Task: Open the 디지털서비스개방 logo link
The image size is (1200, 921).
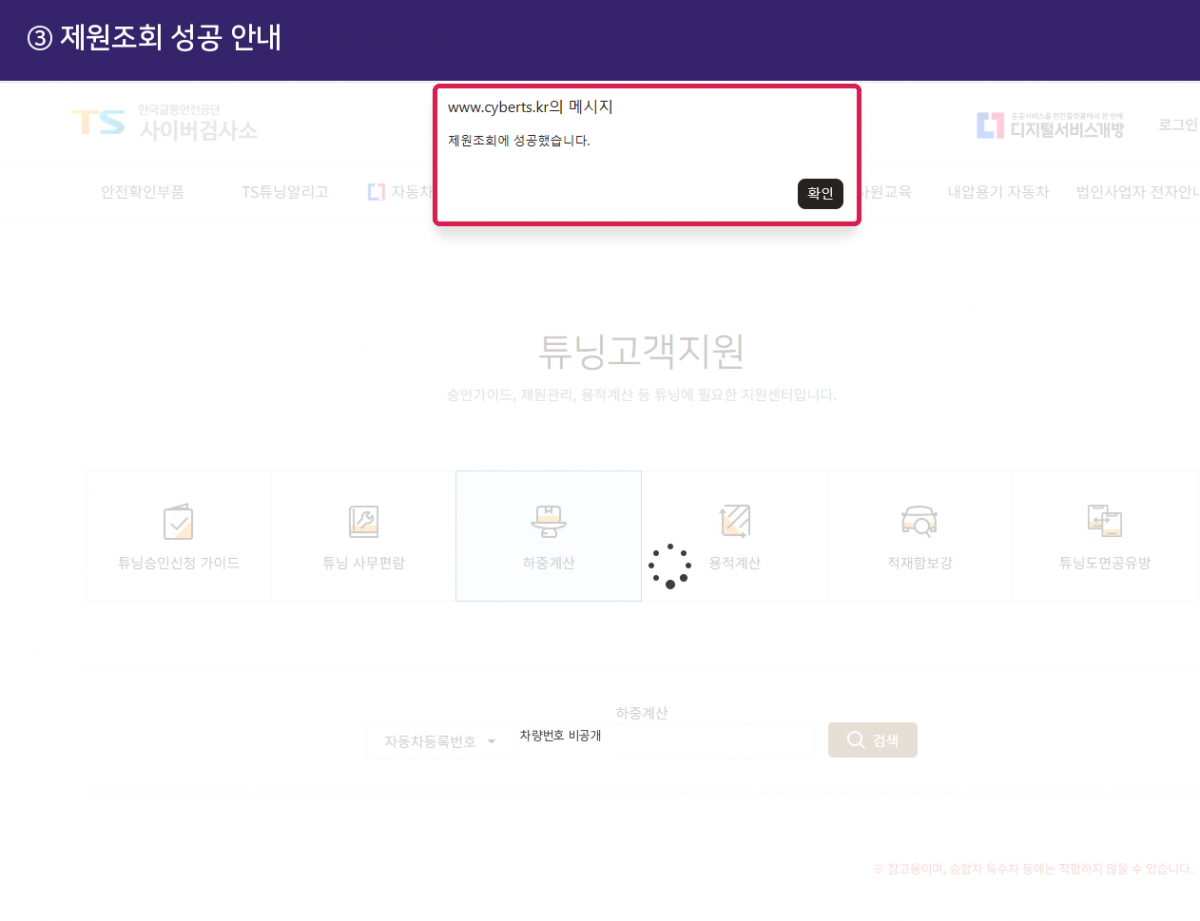Action: [x=1050, y=125]
